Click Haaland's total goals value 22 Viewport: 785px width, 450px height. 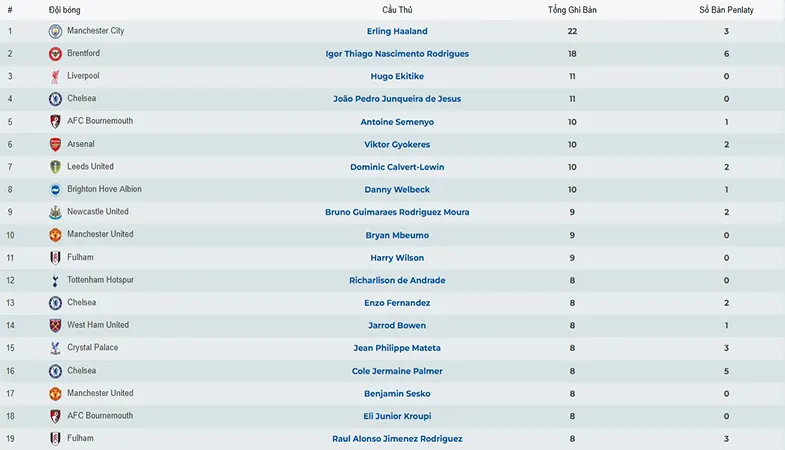[572, 31]
